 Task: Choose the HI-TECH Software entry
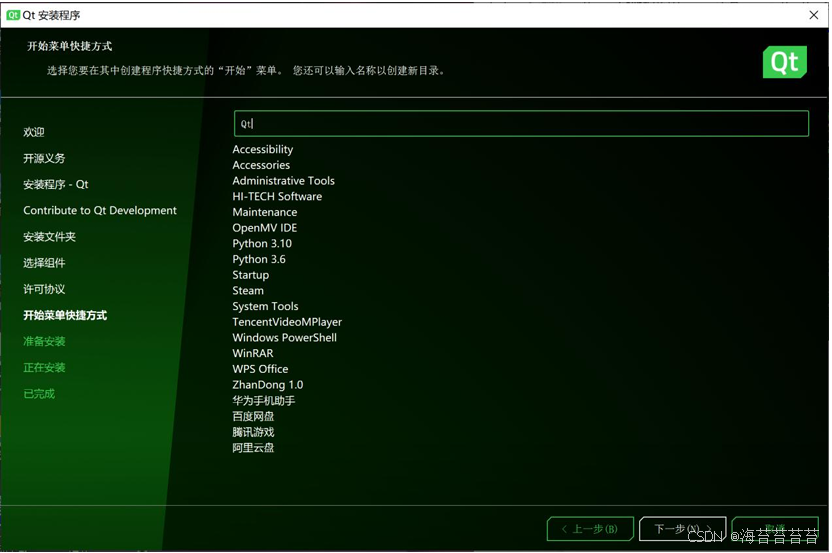point(277,196)
